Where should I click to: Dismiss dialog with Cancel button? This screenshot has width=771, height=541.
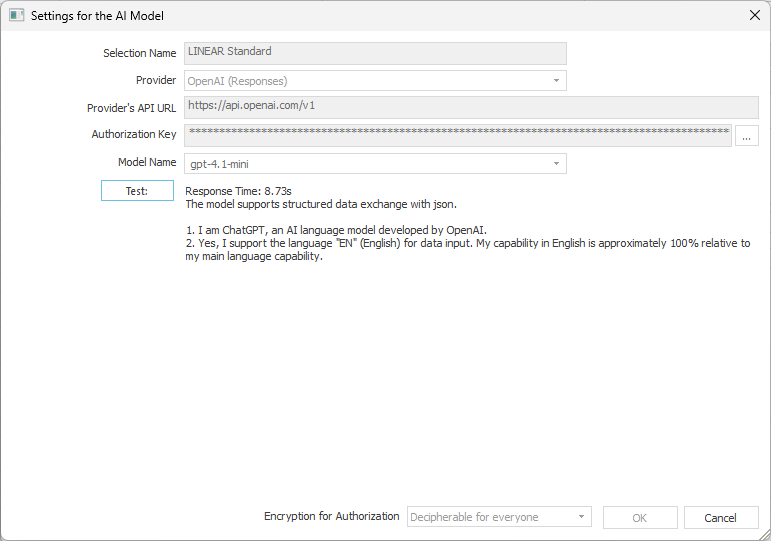(721, 517)
